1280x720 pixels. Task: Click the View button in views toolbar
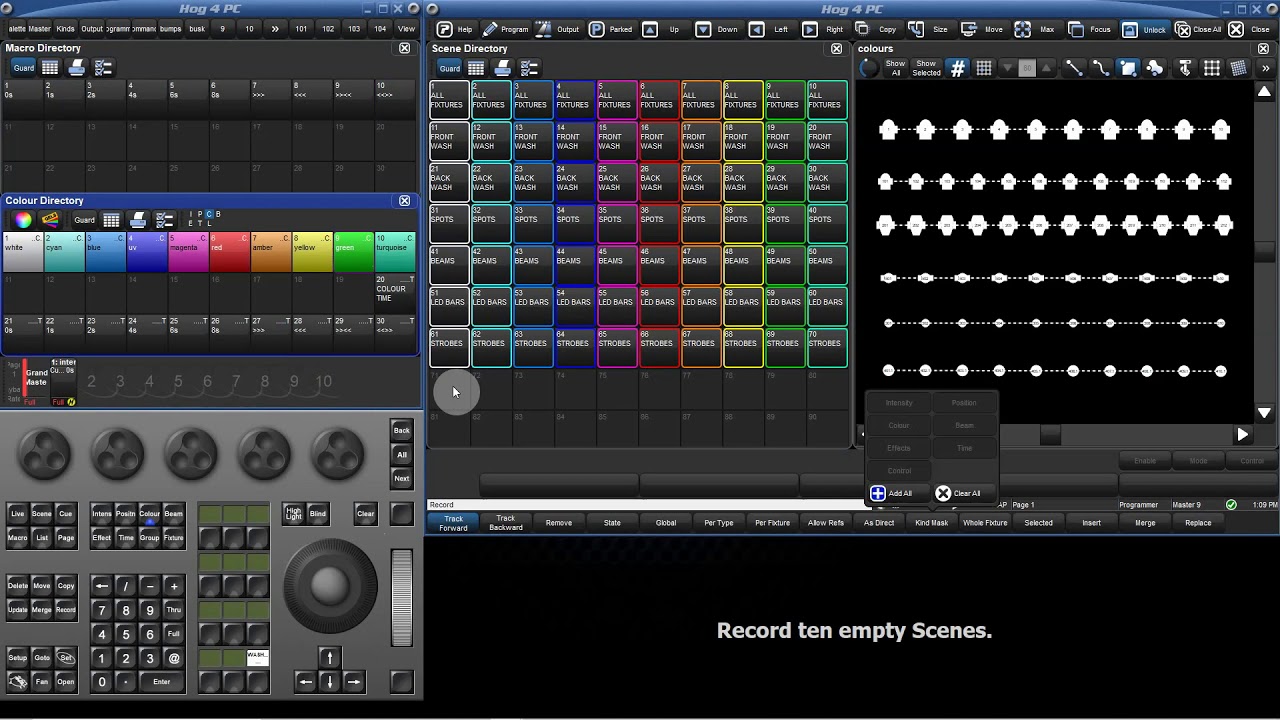[406, 29]
